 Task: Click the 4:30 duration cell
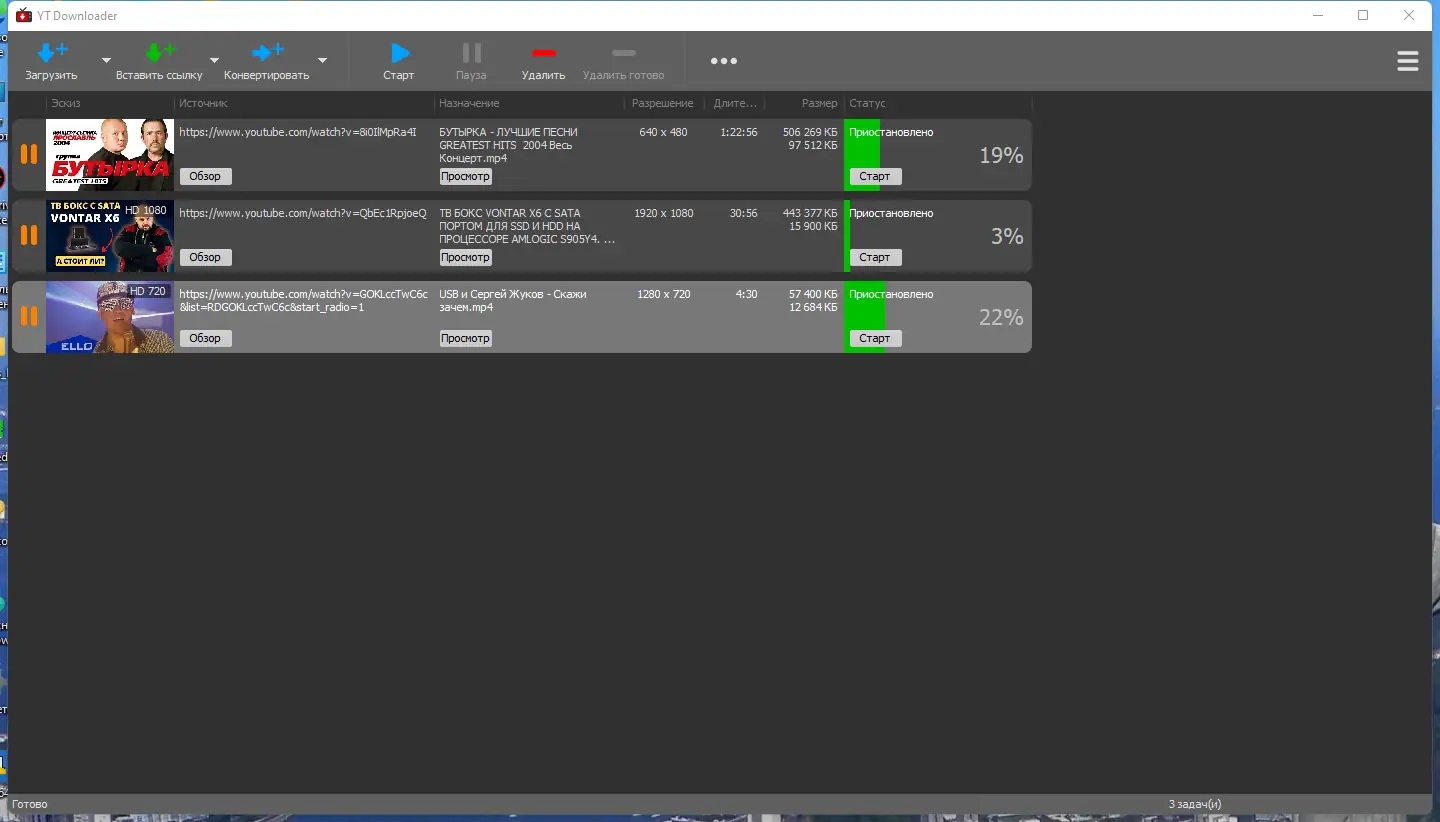pyautogui.click(x=747, y=294)
